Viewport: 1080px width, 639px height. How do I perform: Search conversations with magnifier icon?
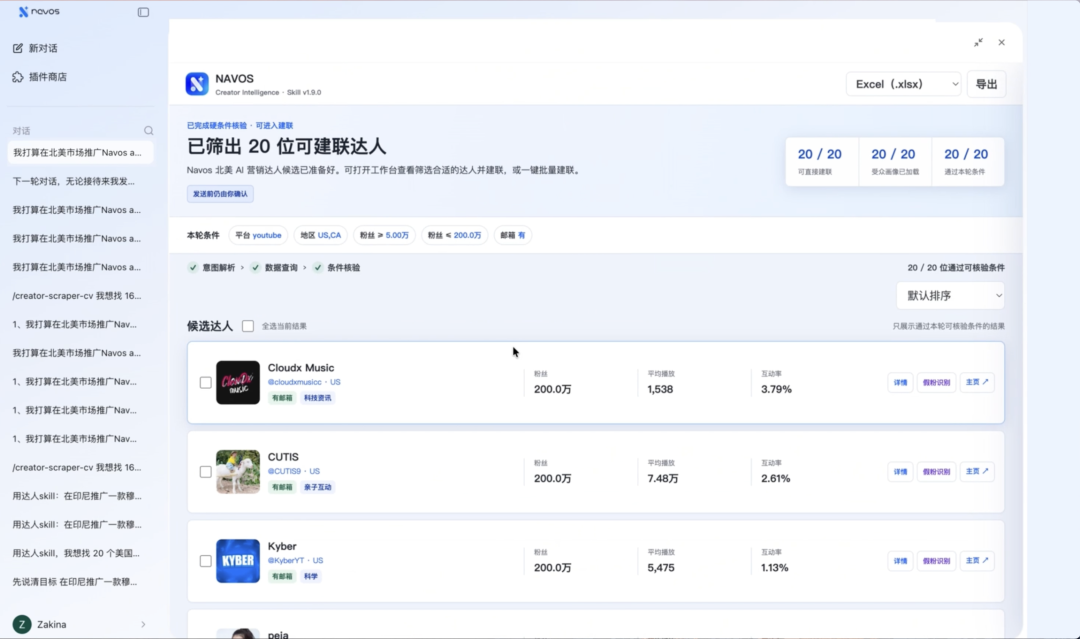point(148,131)
